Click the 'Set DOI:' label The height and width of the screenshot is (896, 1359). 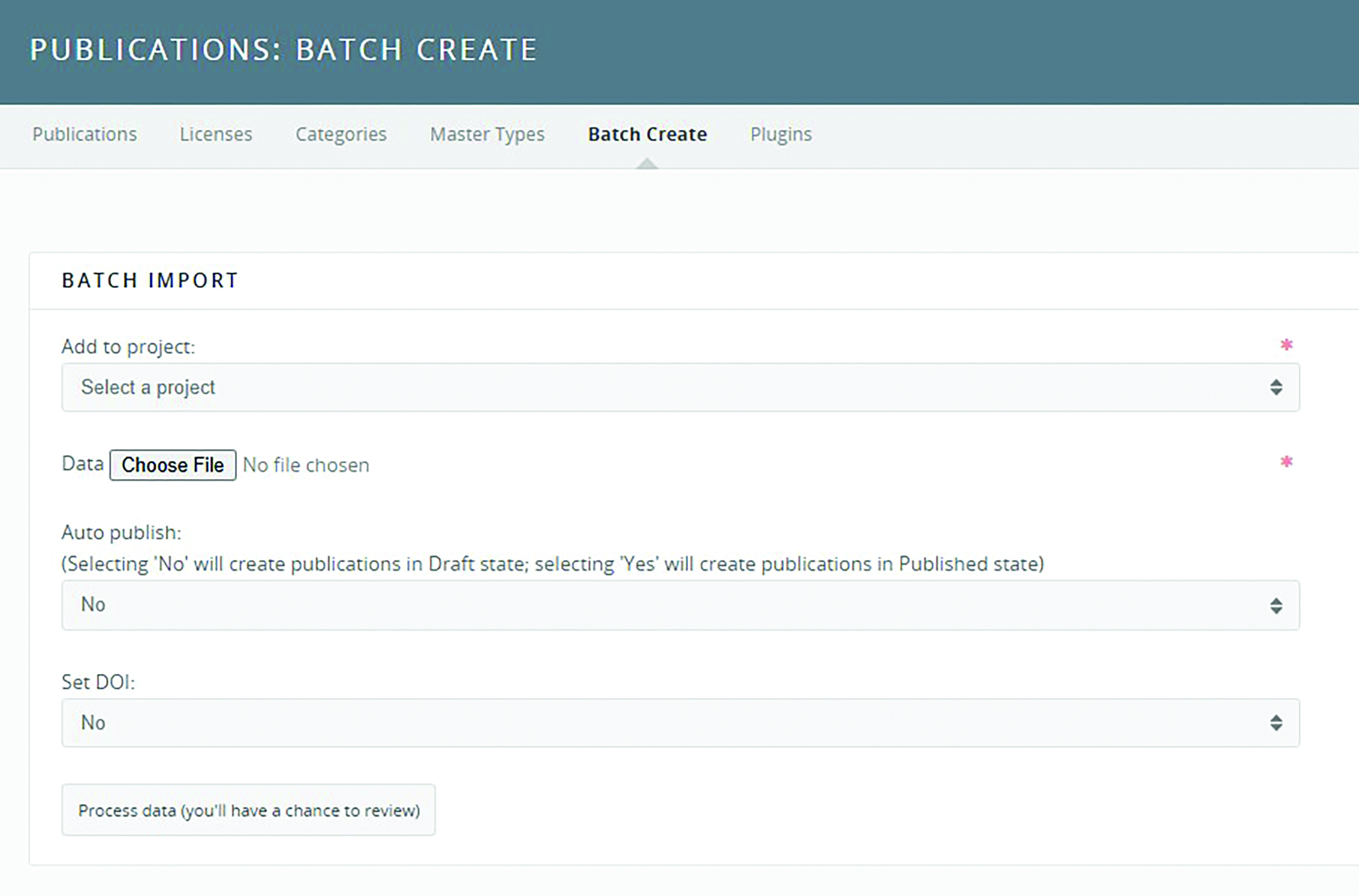click(x=98, y=682)
